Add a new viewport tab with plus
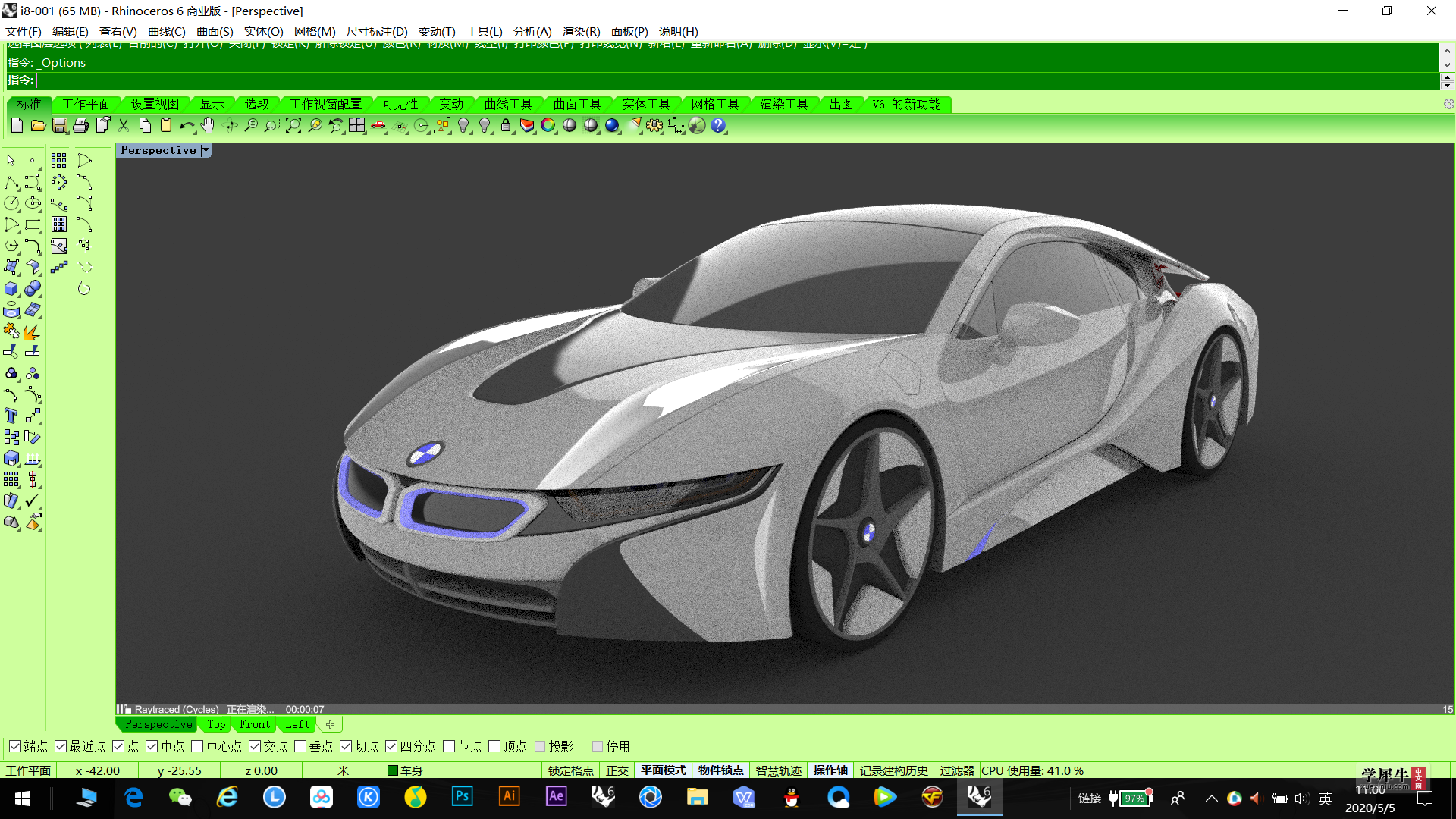The width and height of the screenshot is (1456, 819). pos(330,724)
